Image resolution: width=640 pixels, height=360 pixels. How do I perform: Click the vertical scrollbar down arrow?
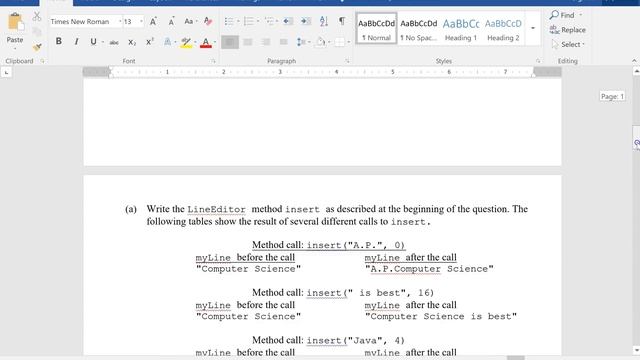click(636, 350)
